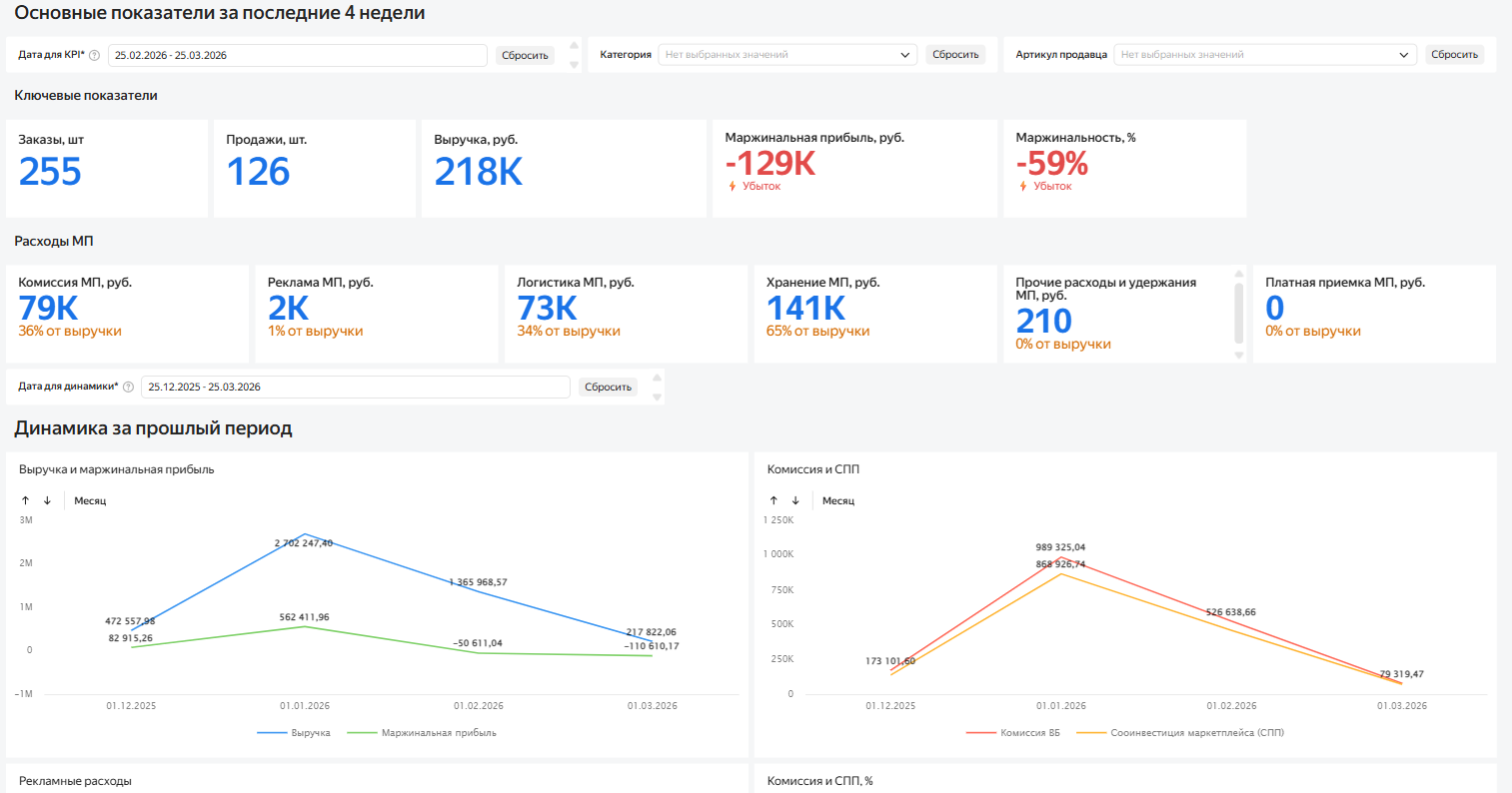
Task: Click the data label 526 638,66
Action: (x=1231, y=612)
